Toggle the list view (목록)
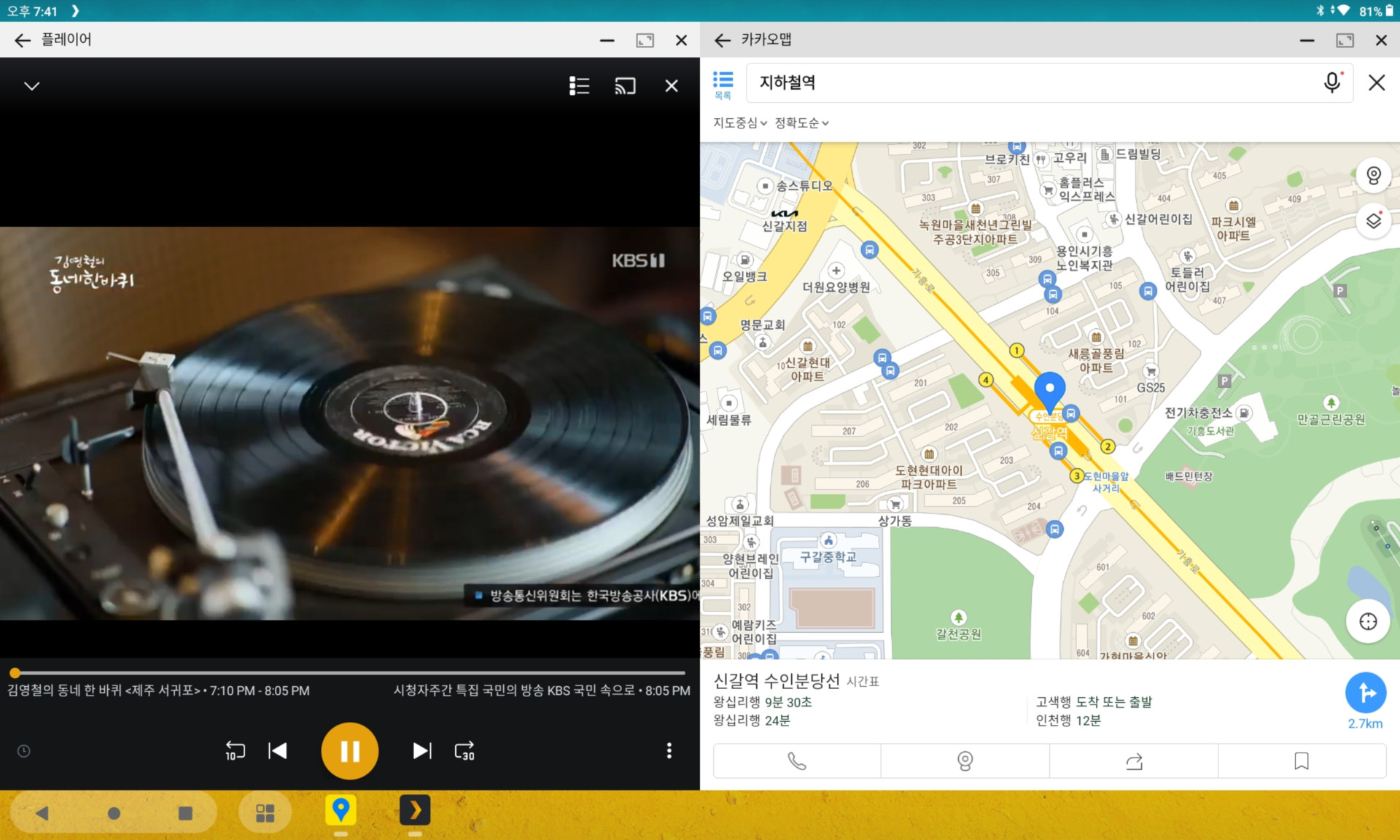Viewport: 1400px width, 840px height. [723, 85]
